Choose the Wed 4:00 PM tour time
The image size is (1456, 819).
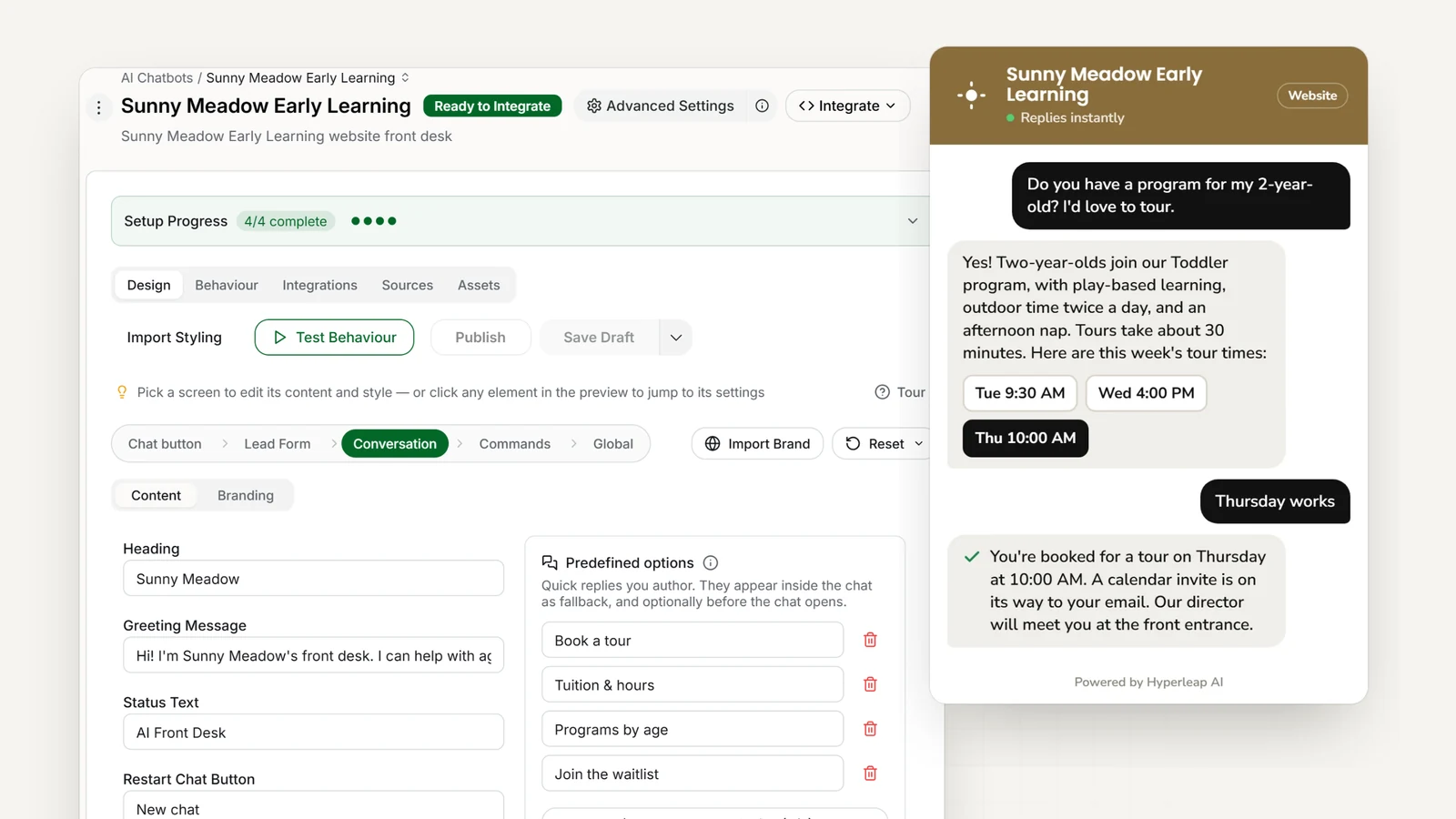[1147, 393]
